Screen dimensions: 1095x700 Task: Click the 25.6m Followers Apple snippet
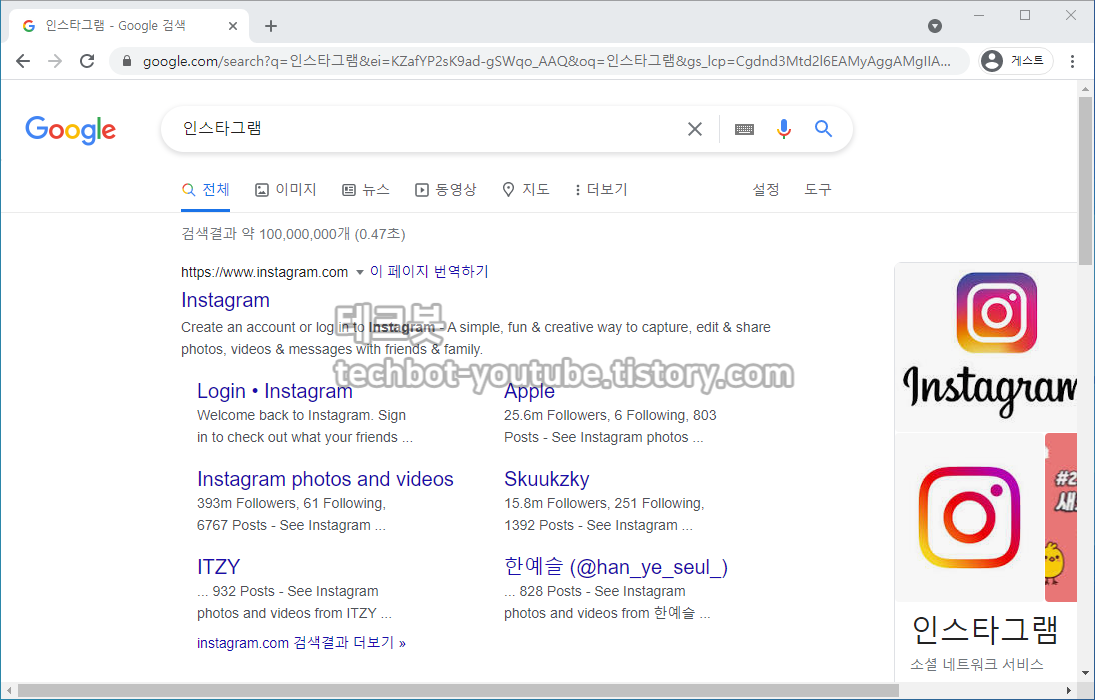(x=610, y=426)
